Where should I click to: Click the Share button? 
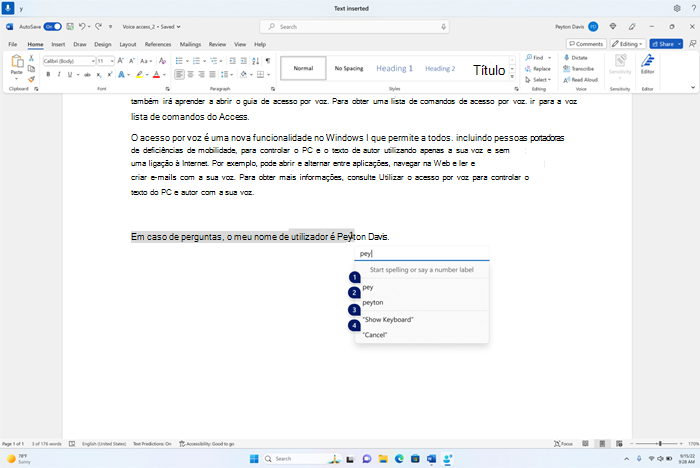663,44
